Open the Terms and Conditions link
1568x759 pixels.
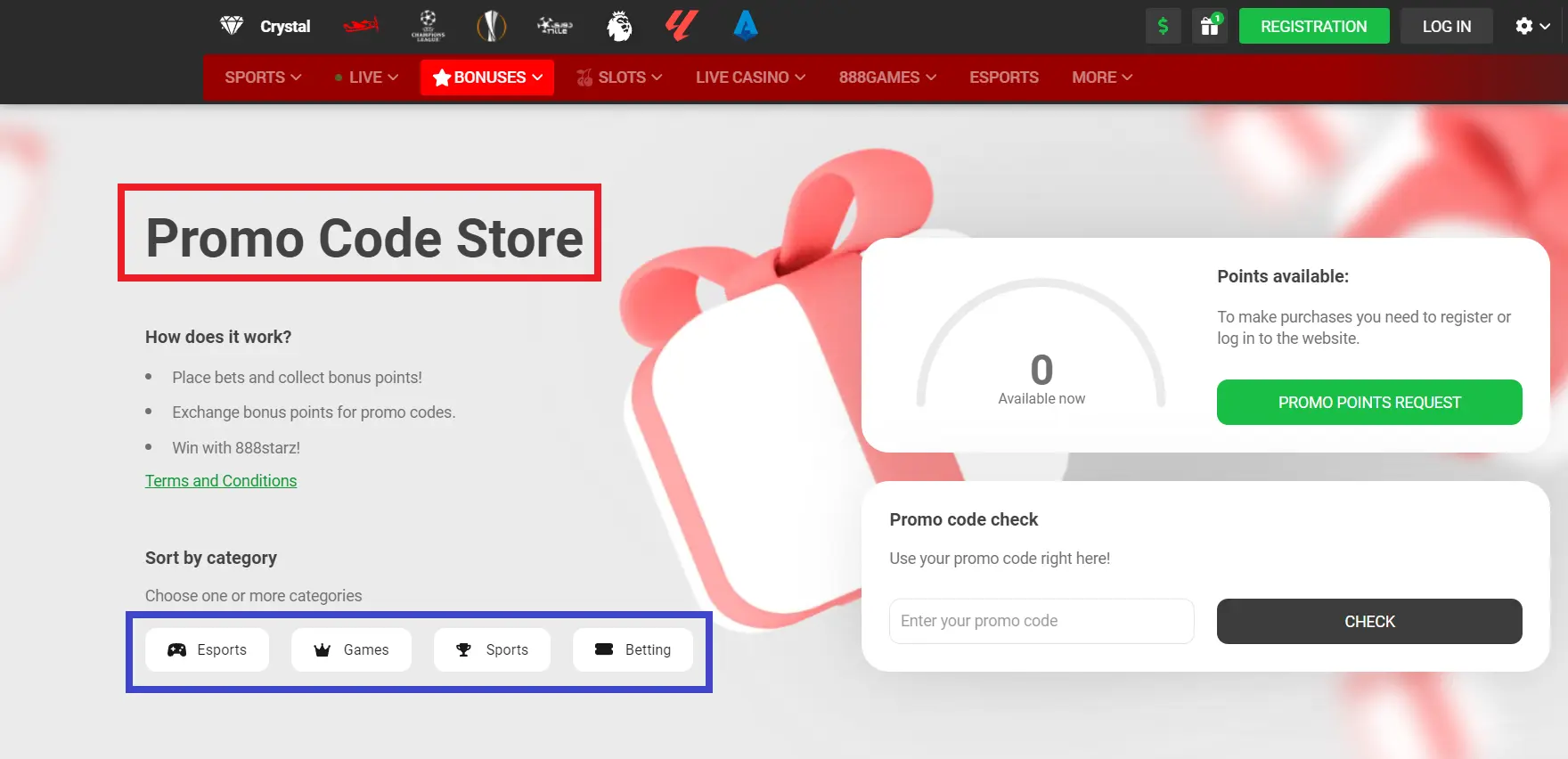pos(221,481)
